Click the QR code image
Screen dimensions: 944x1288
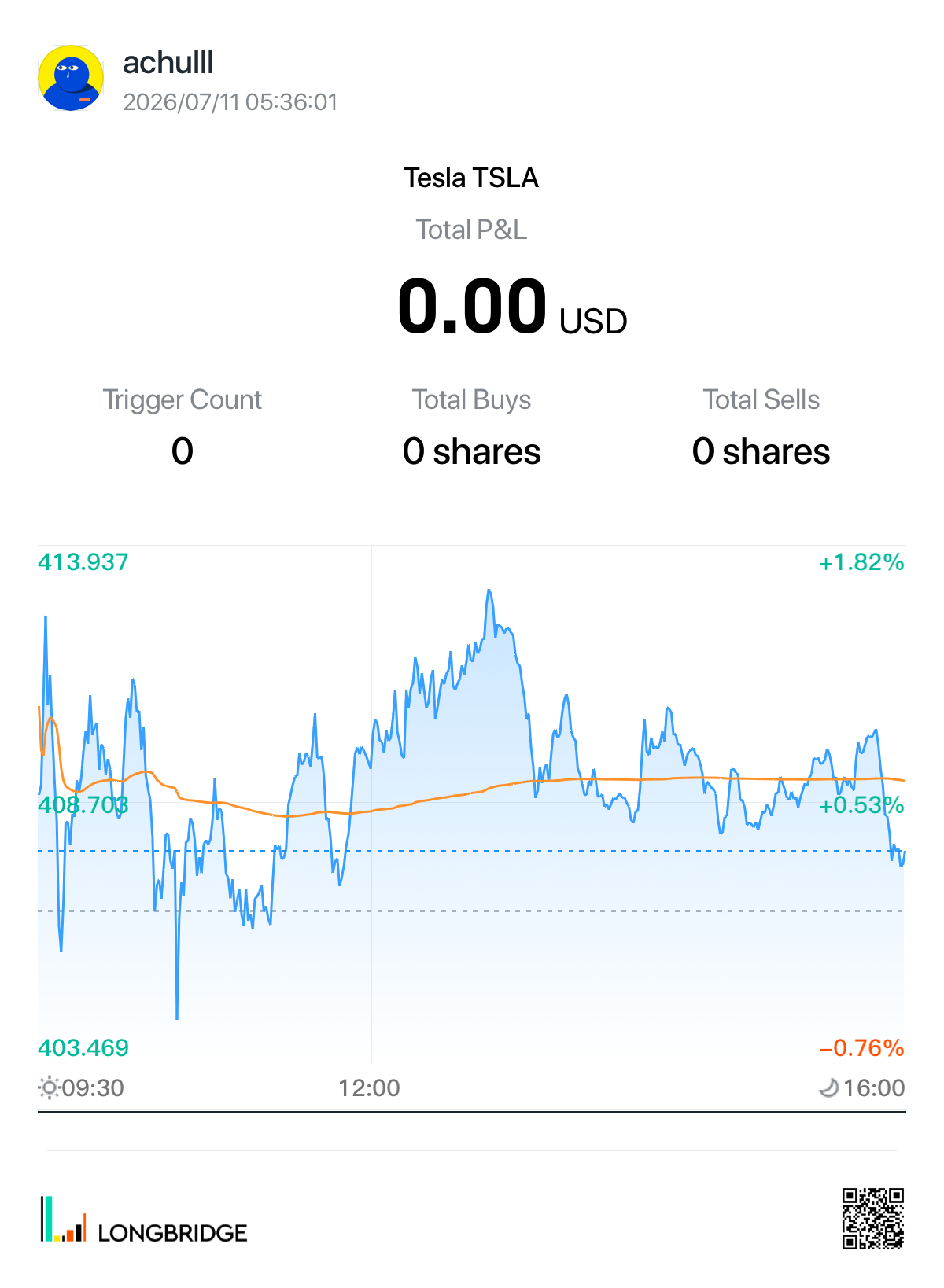tap(873, 1219)
